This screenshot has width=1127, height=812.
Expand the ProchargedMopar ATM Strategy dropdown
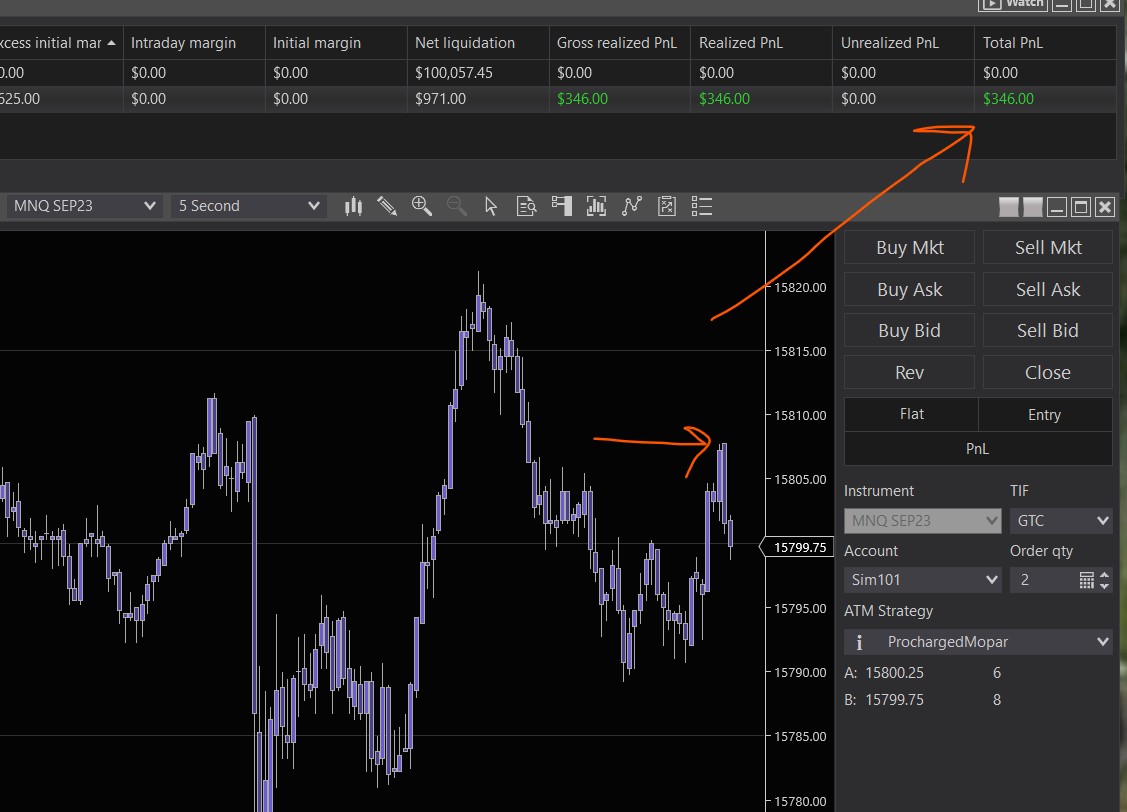(x=978, y=641)
